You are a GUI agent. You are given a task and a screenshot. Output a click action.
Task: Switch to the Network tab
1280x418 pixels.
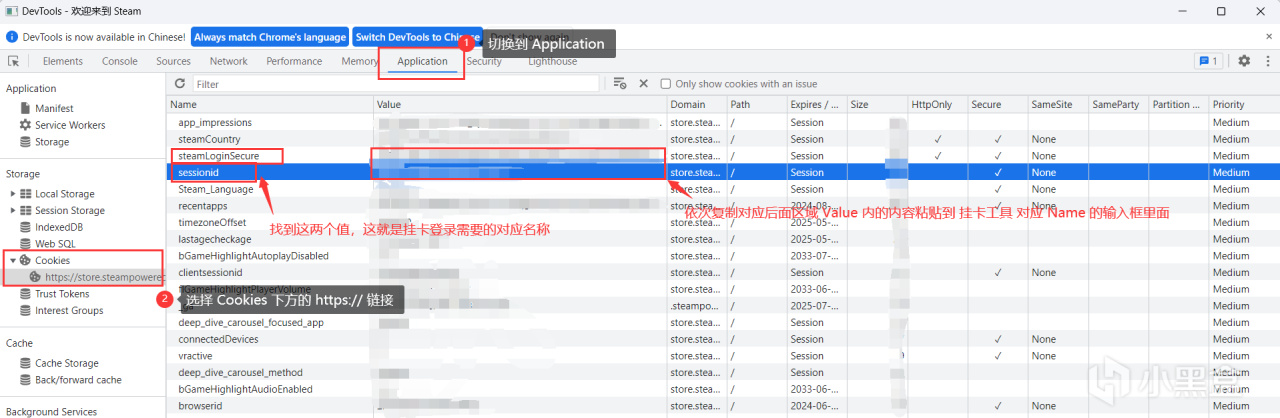click(228, 61)
